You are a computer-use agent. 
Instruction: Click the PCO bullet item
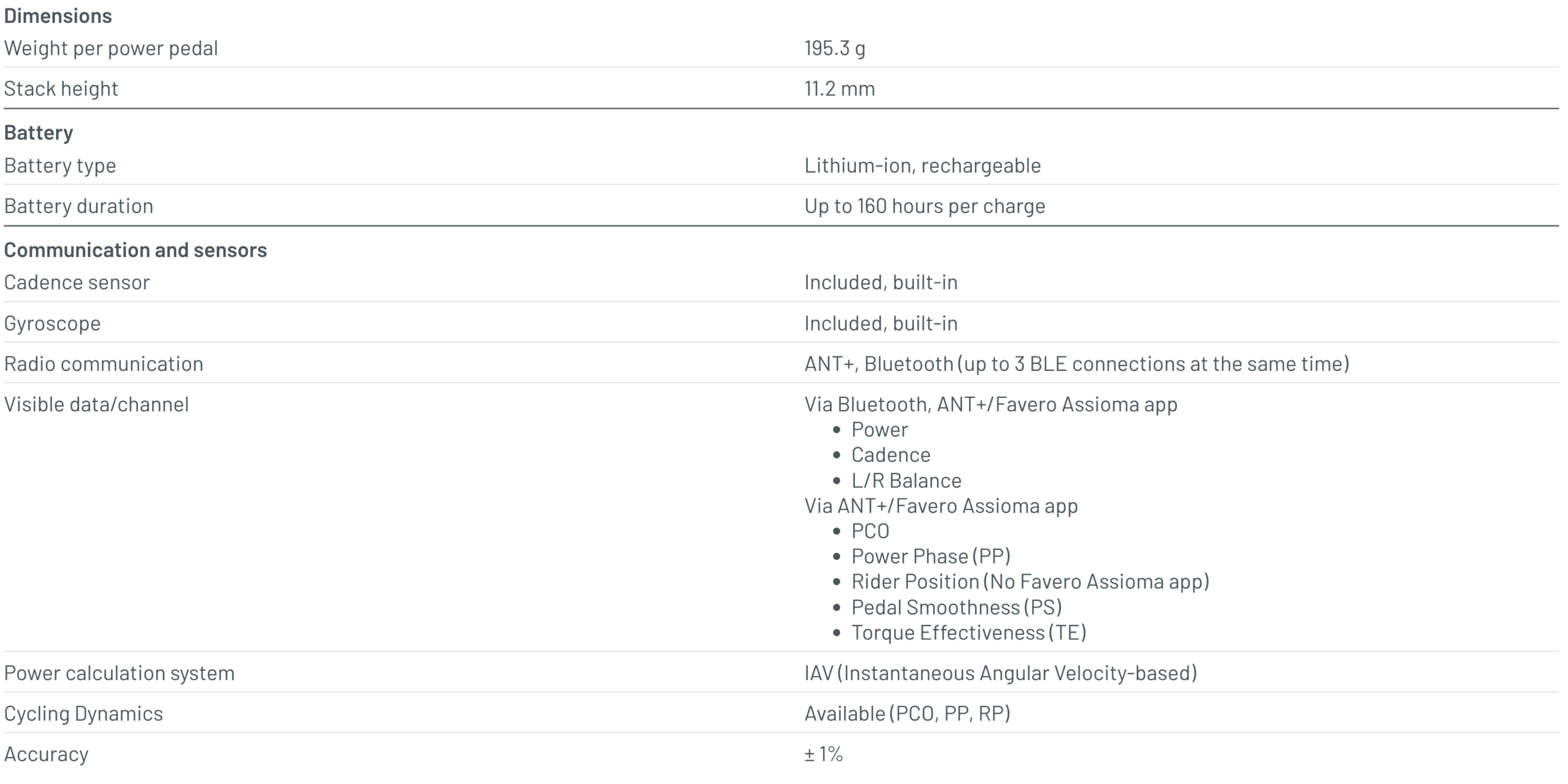[870, 531]
